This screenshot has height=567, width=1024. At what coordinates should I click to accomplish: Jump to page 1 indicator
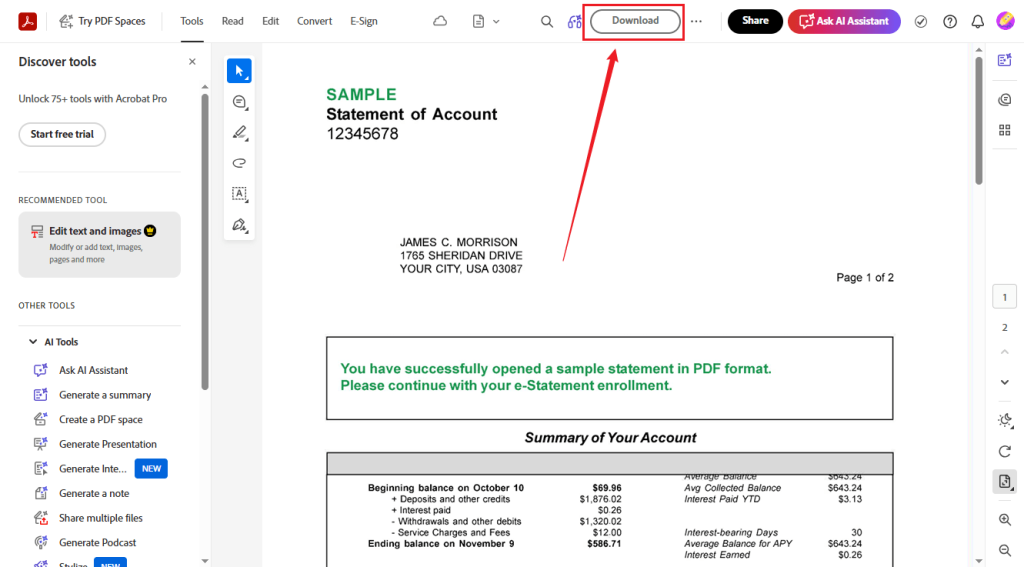[x=1004, y=297]
